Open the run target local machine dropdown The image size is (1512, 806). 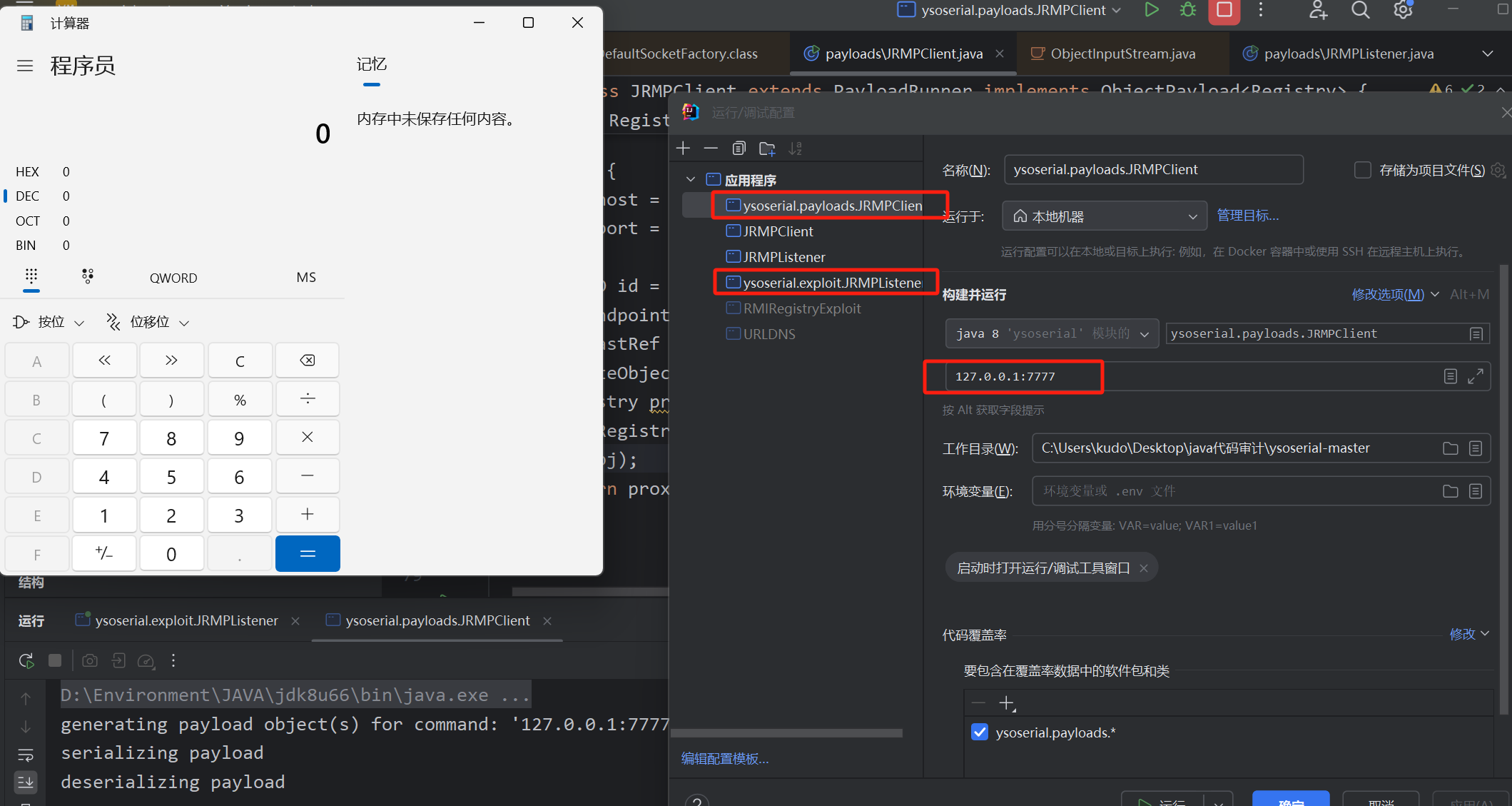click(x=1104, y=216)
